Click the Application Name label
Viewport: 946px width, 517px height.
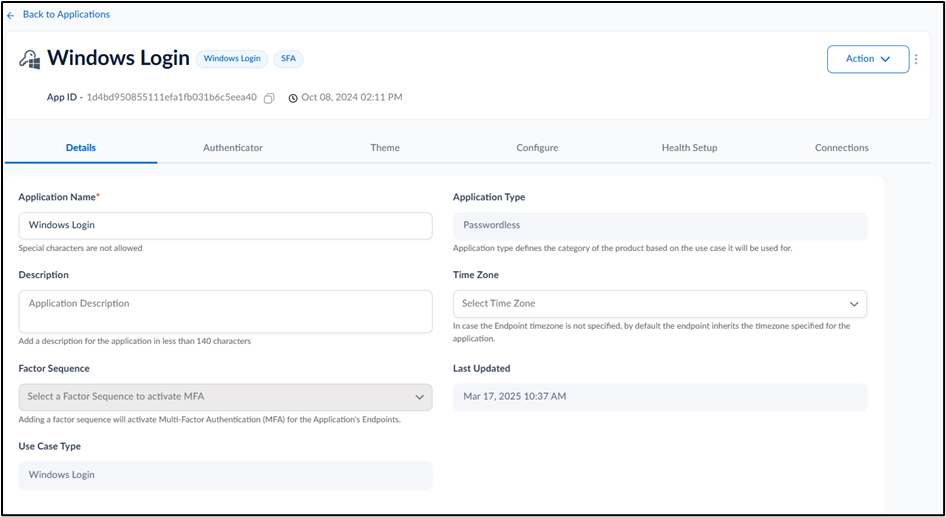(59, 197)
